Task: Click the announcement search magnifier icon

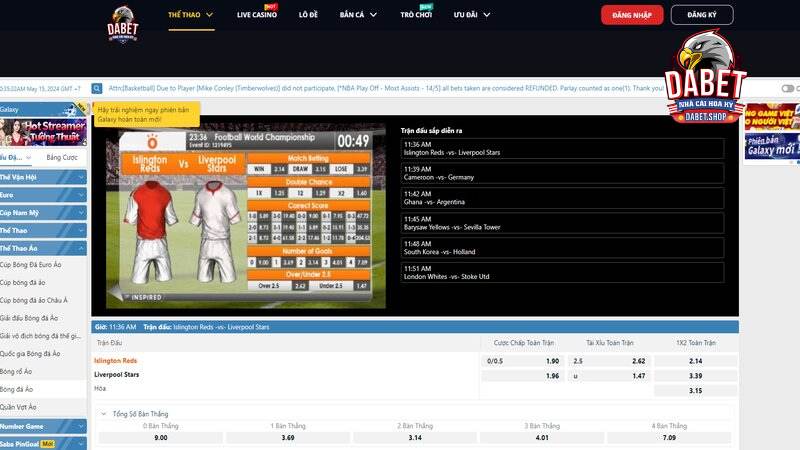Action: coord(97,88)
